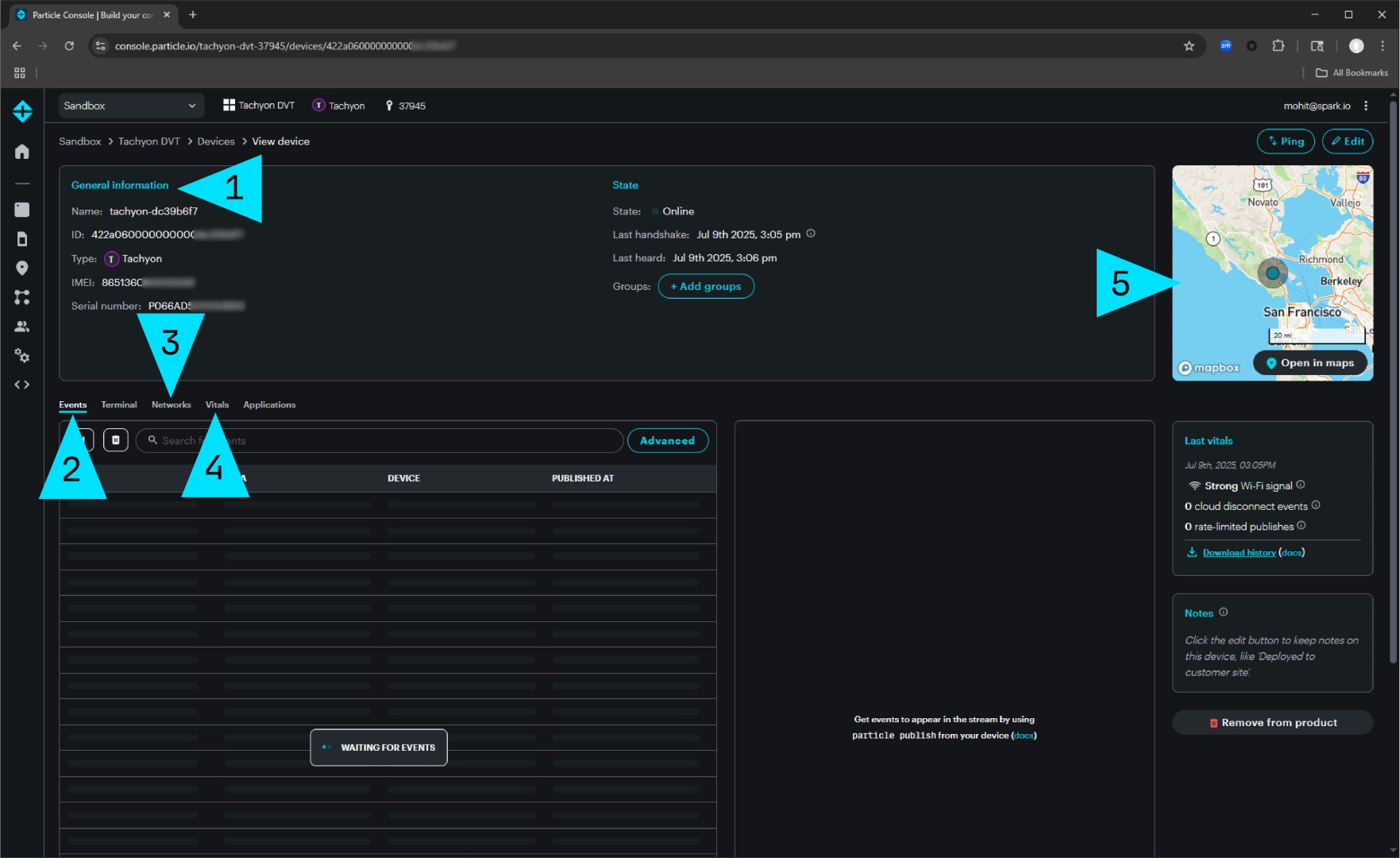Screen dimensions: 1400x858
Task: Click info icon next to rate-limited publishes
Action: (x=1302, y=526)
